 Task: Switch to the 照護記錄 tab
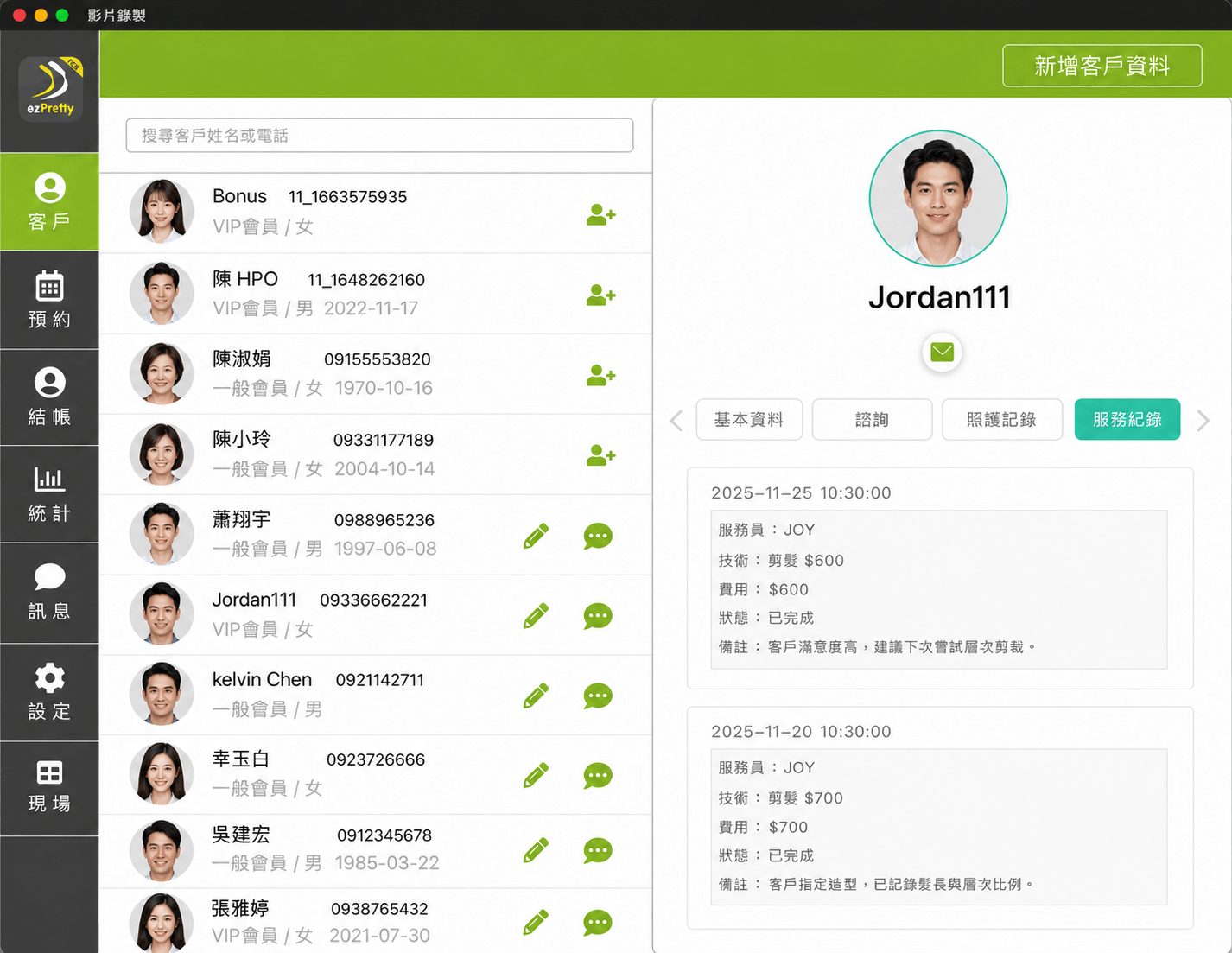1002,419
